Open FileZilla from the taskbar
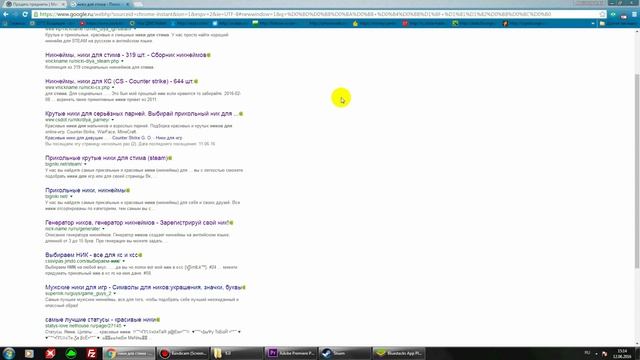Screen dimensions: 640x360 91,353
